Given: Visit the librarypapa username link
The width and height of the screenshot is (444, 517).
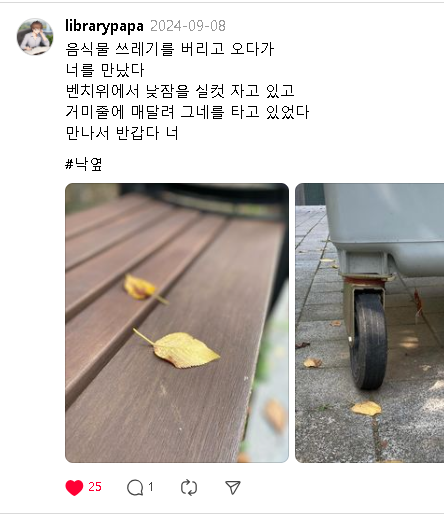Looking at the screenshot, I should [104, 26].
